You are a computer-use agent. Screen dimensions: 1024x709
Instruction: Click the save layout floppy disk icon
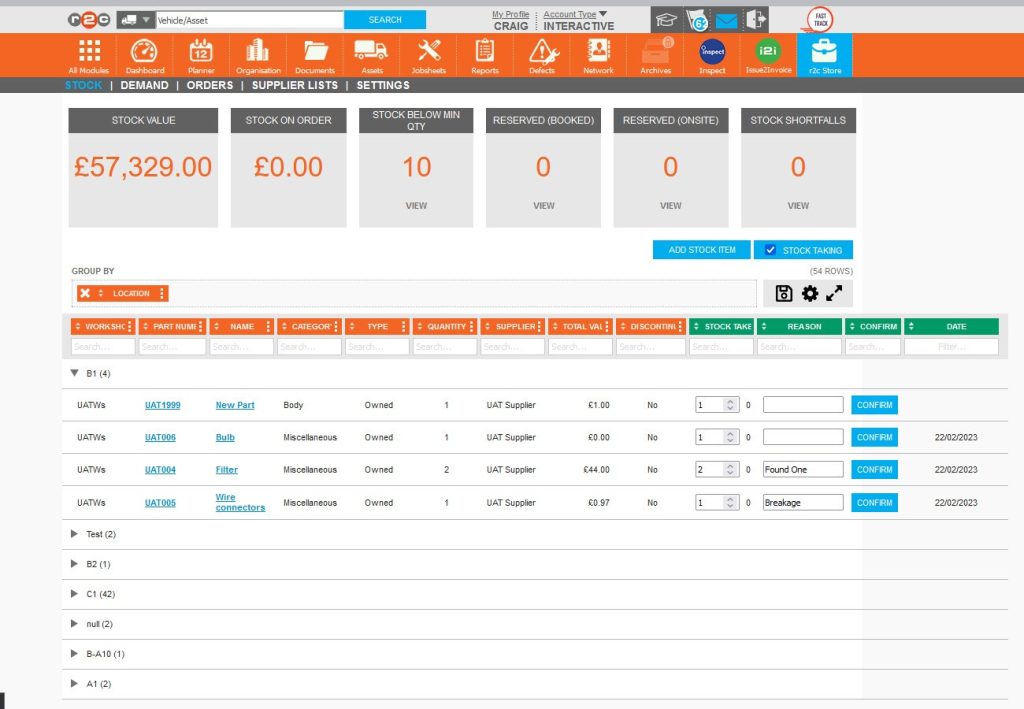point(785,293)
